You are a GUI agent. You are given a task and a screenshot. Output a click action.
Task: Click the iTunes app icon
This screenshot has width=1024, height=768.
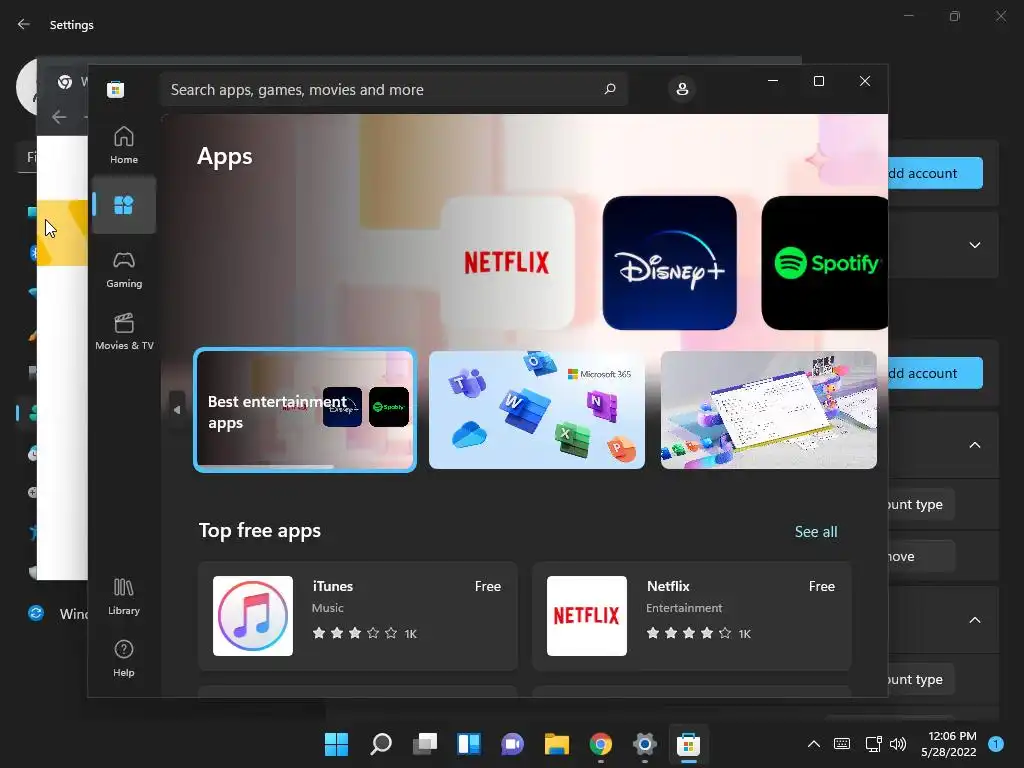(x=253, y=616)
